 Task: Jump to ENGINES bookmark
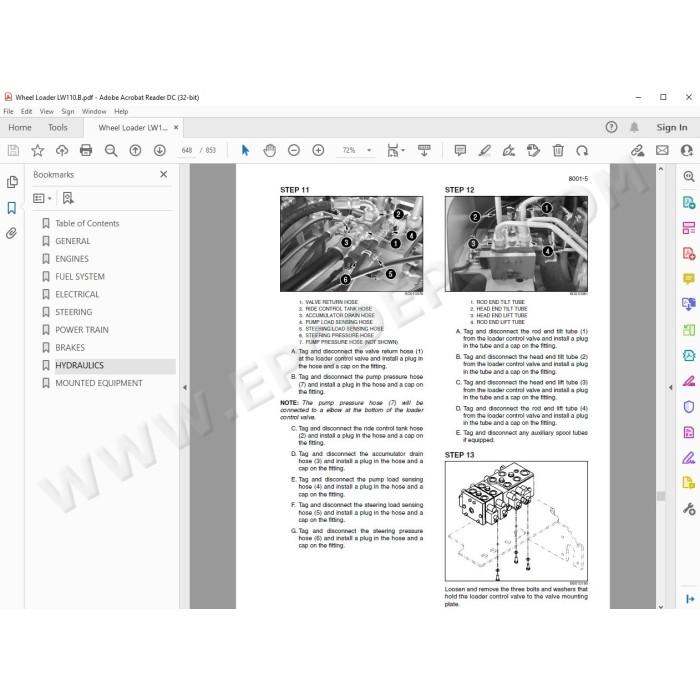pyautogui.click(x=72, y=259)
